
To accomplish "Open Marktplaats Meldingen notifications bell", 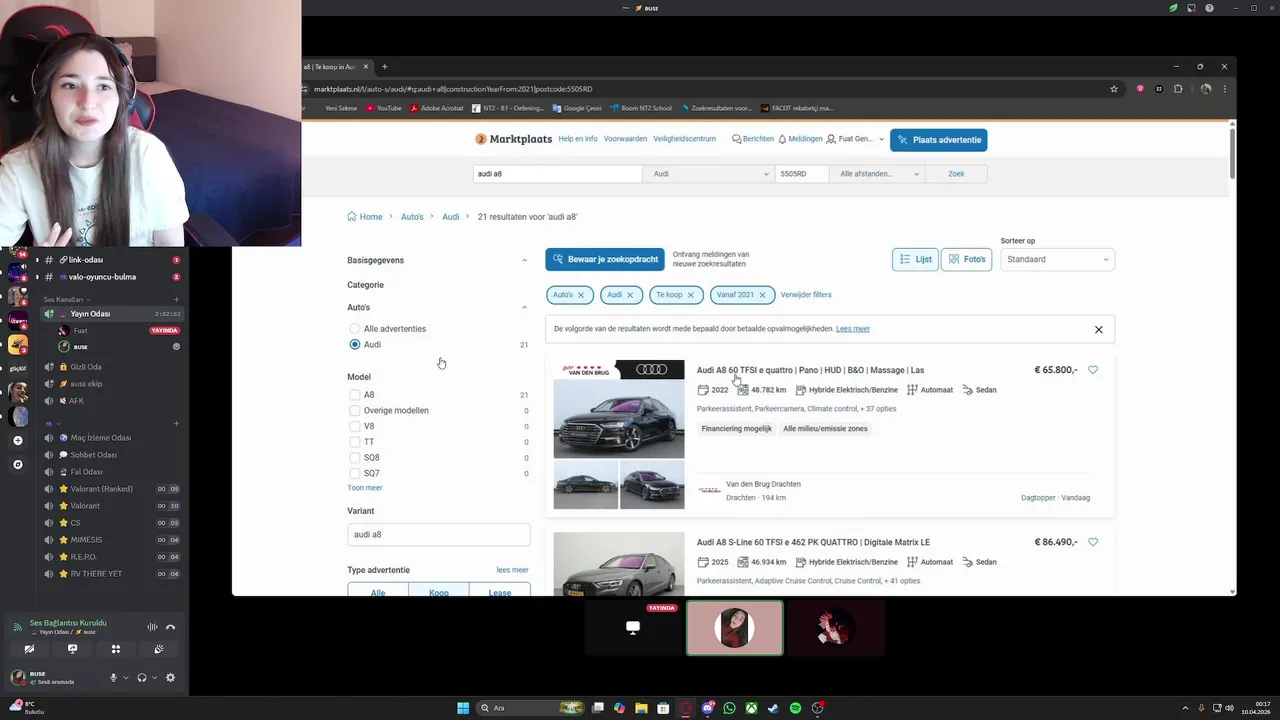I will point(800,139).
